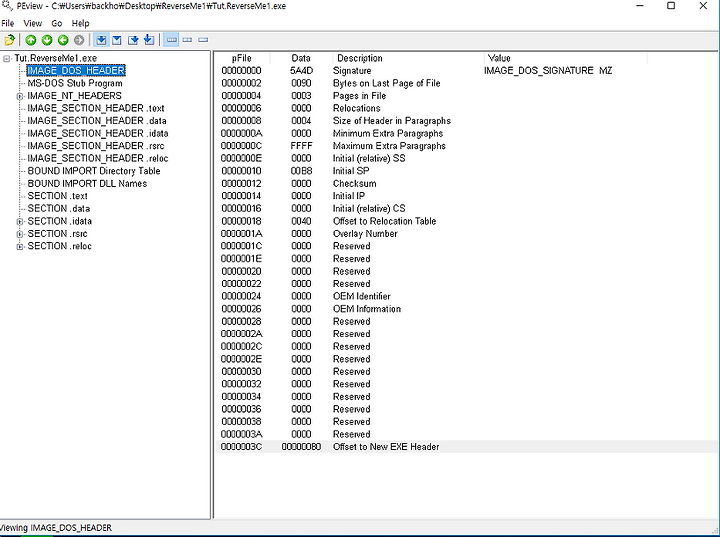Click the Open file folder icon

(9, 40)
